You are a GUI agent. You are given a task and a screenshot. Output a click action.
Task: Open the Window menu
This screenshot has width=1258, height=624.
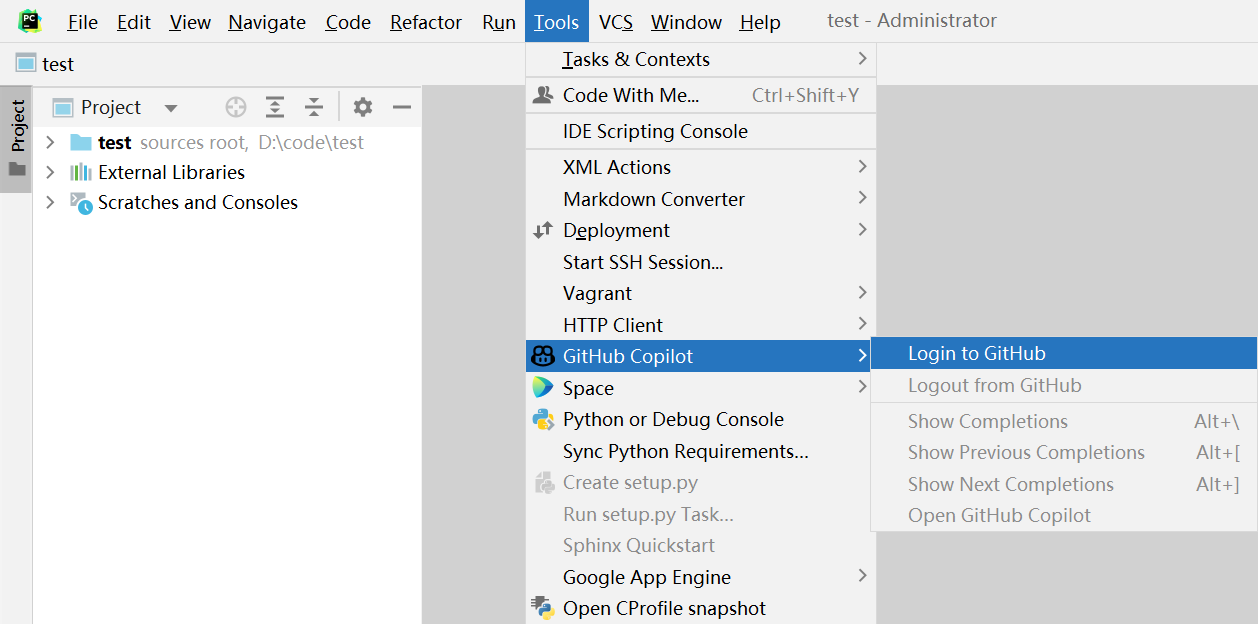(x=686, y=22)
